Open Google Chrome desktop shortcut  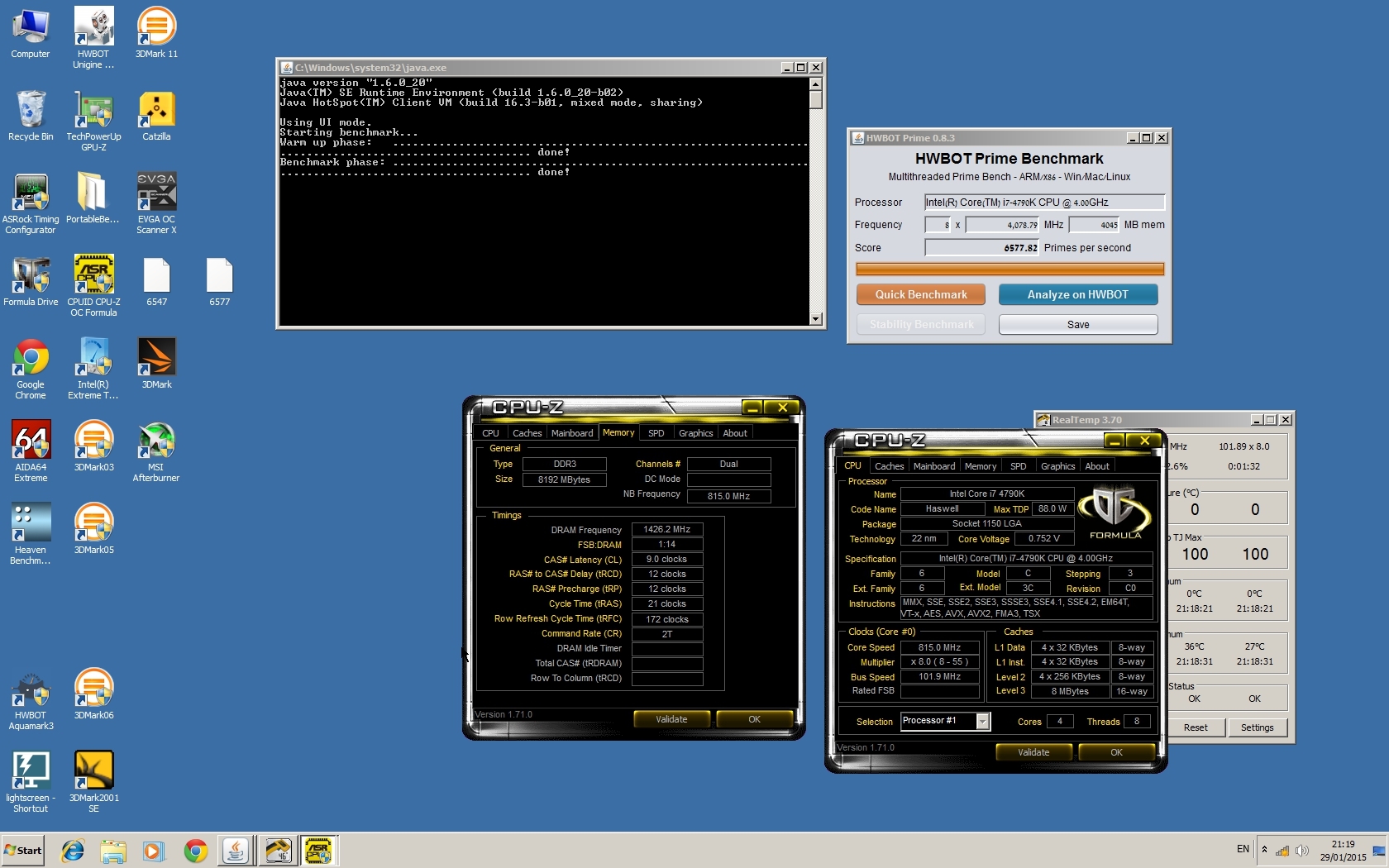pos(31,370)
